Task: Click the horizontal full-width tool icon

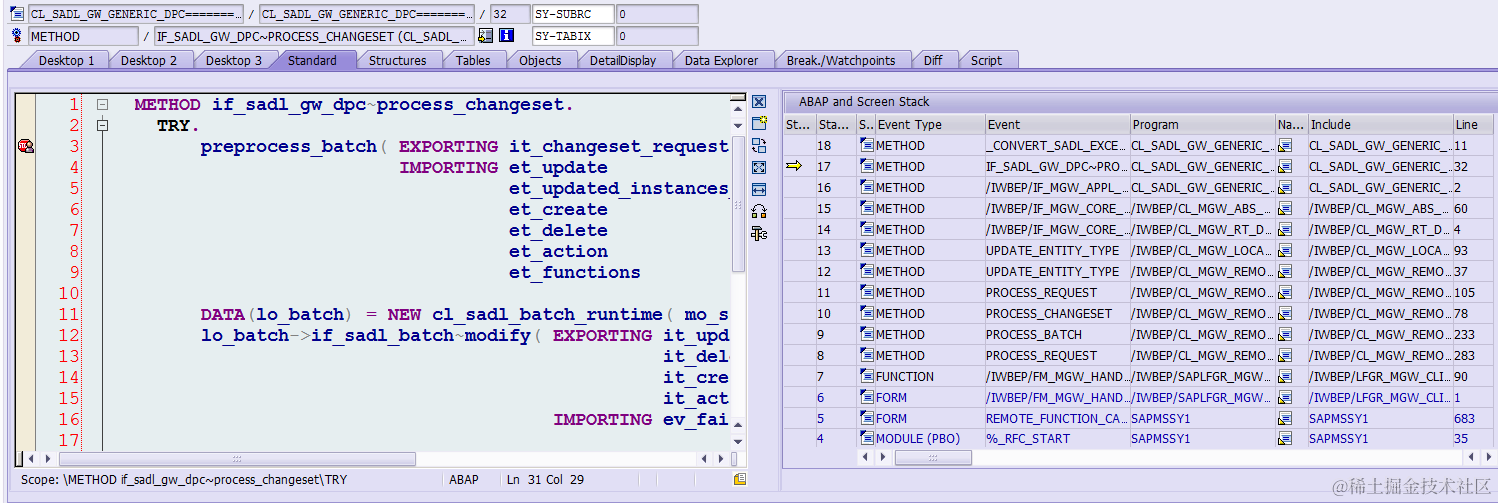Action: click(x=759, y=189)
